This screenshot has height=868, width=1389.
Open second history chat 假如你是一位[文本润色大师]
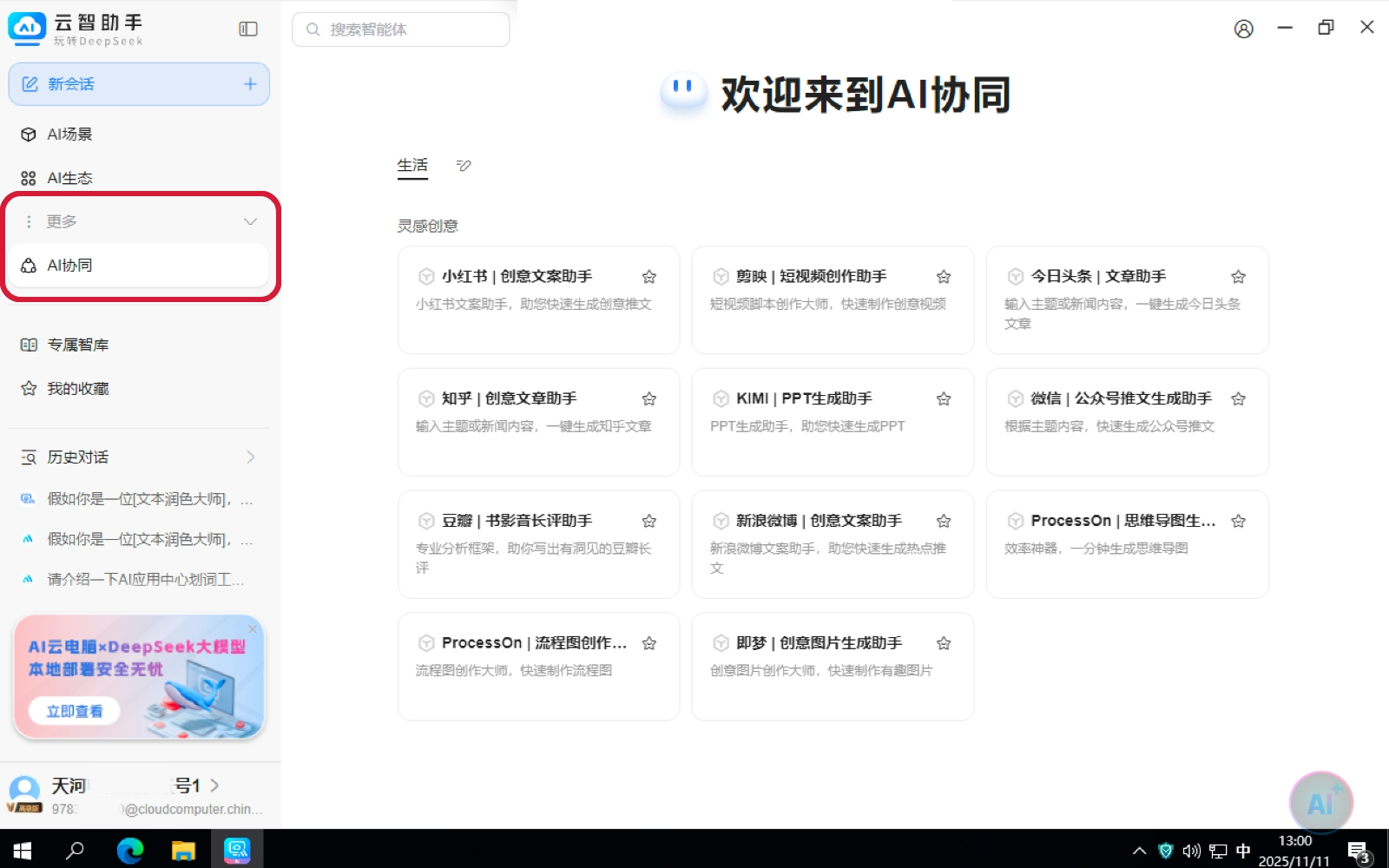[139, 539]
